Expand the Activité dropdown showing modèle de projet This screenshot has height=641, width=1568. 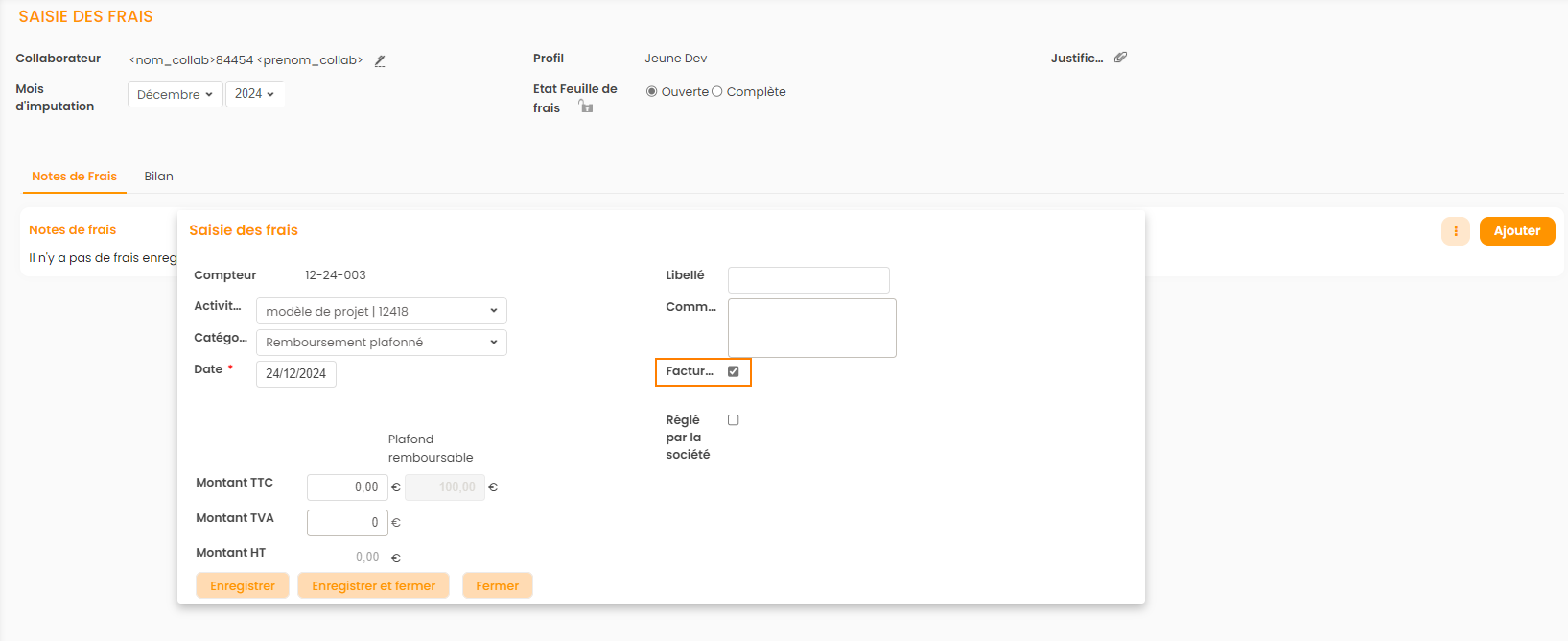tap(381, 311)
